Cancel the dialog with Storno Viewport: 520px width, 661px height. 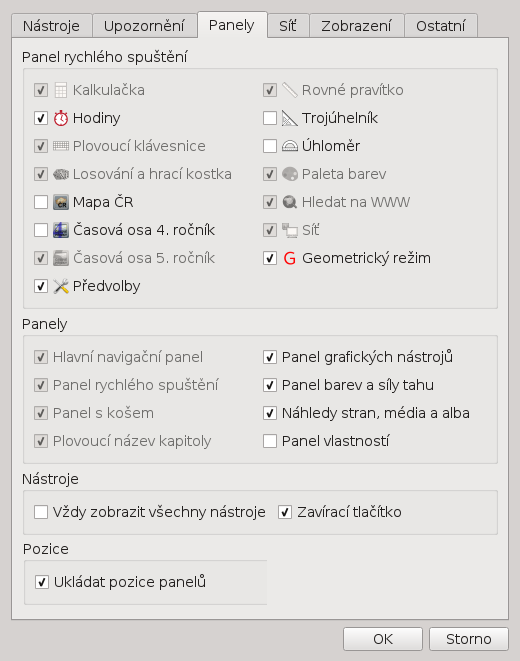[x=469, y=639]
